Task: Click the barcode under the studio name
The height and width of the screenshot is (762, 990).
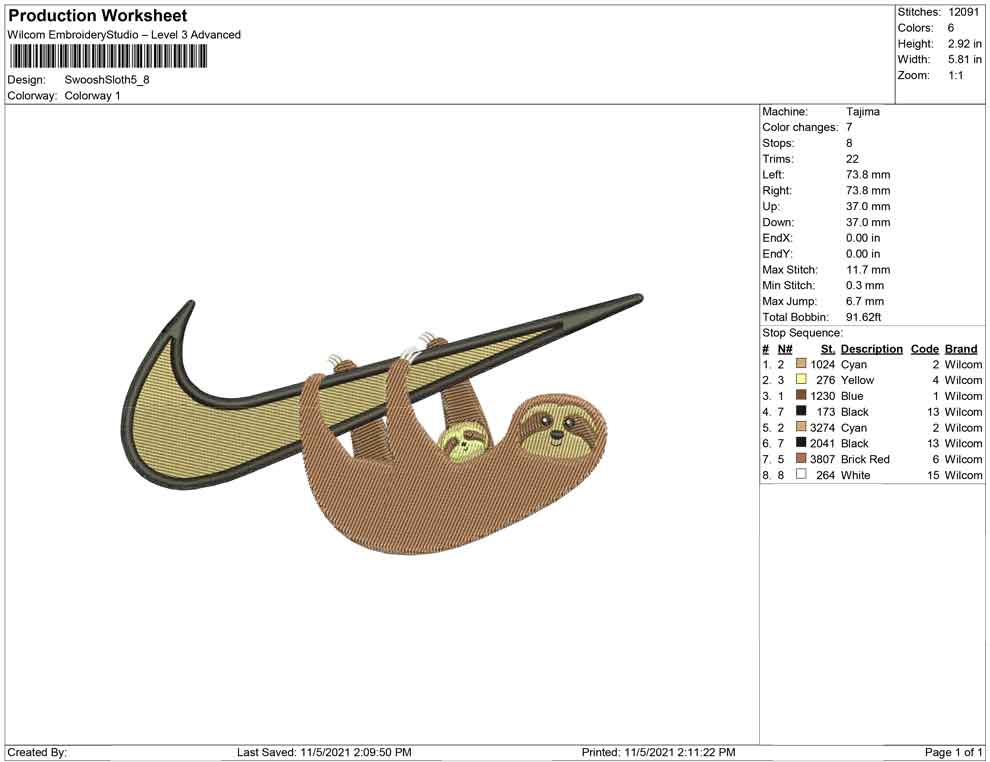Action: point(109,57)
